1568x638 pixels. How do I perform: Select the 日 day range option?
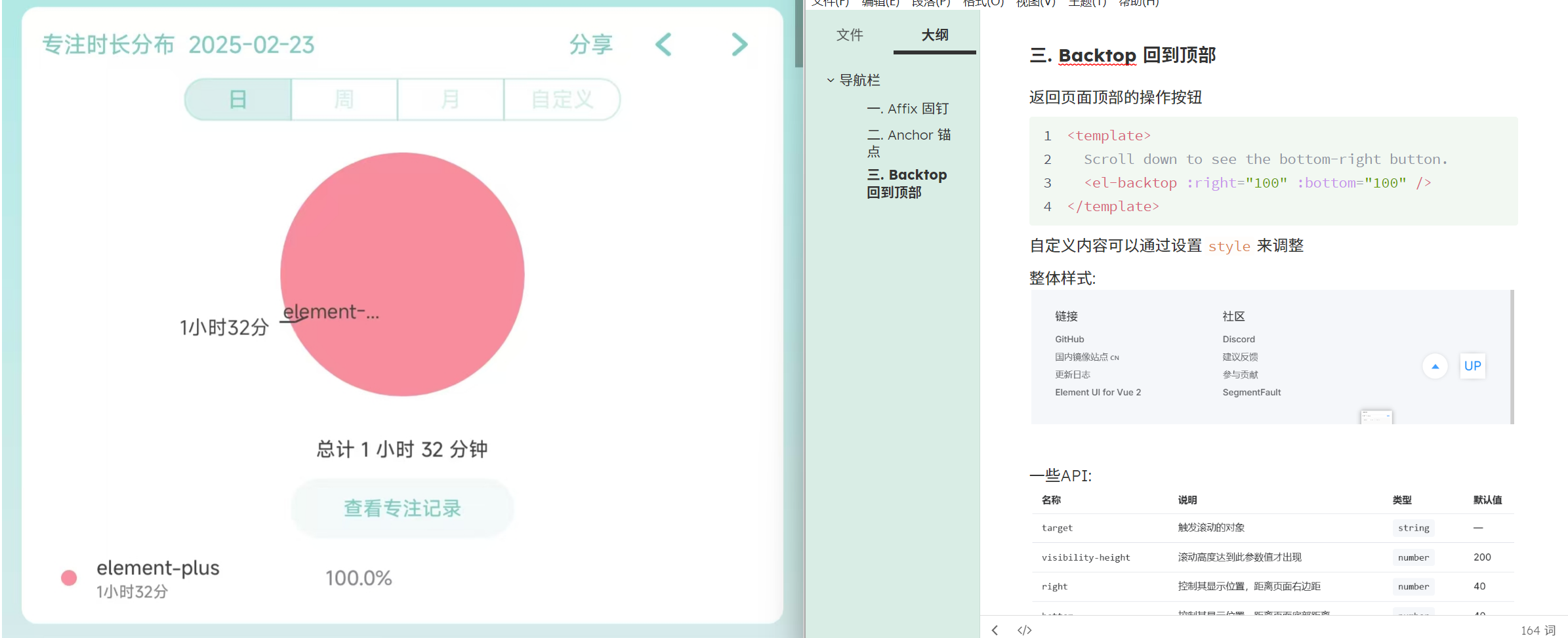coord(238,100)
